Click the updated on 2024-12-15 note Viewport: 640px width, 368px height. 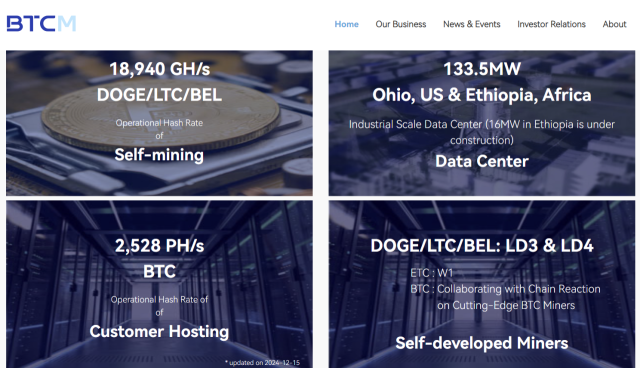coord(262,362)
